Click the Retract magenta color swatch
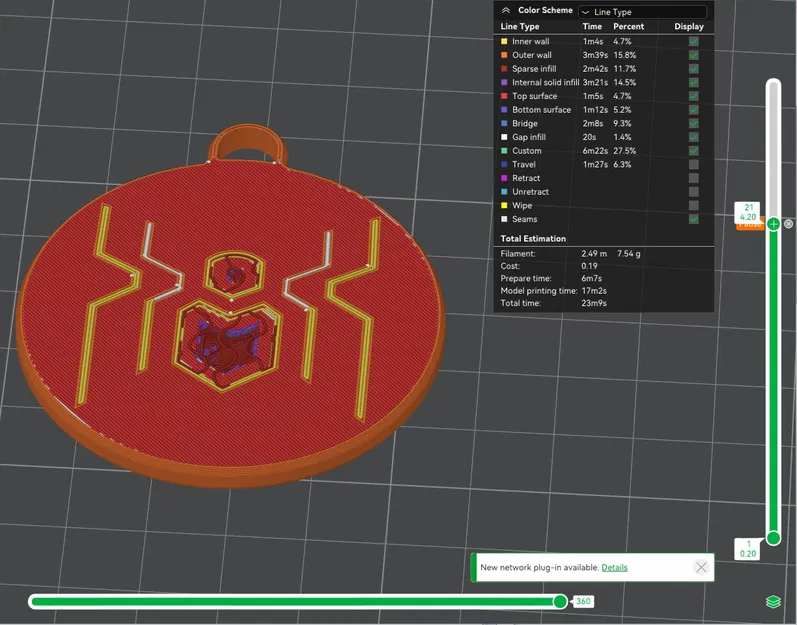This screenshot has height=625, width=797. click(x=504, y=178)
